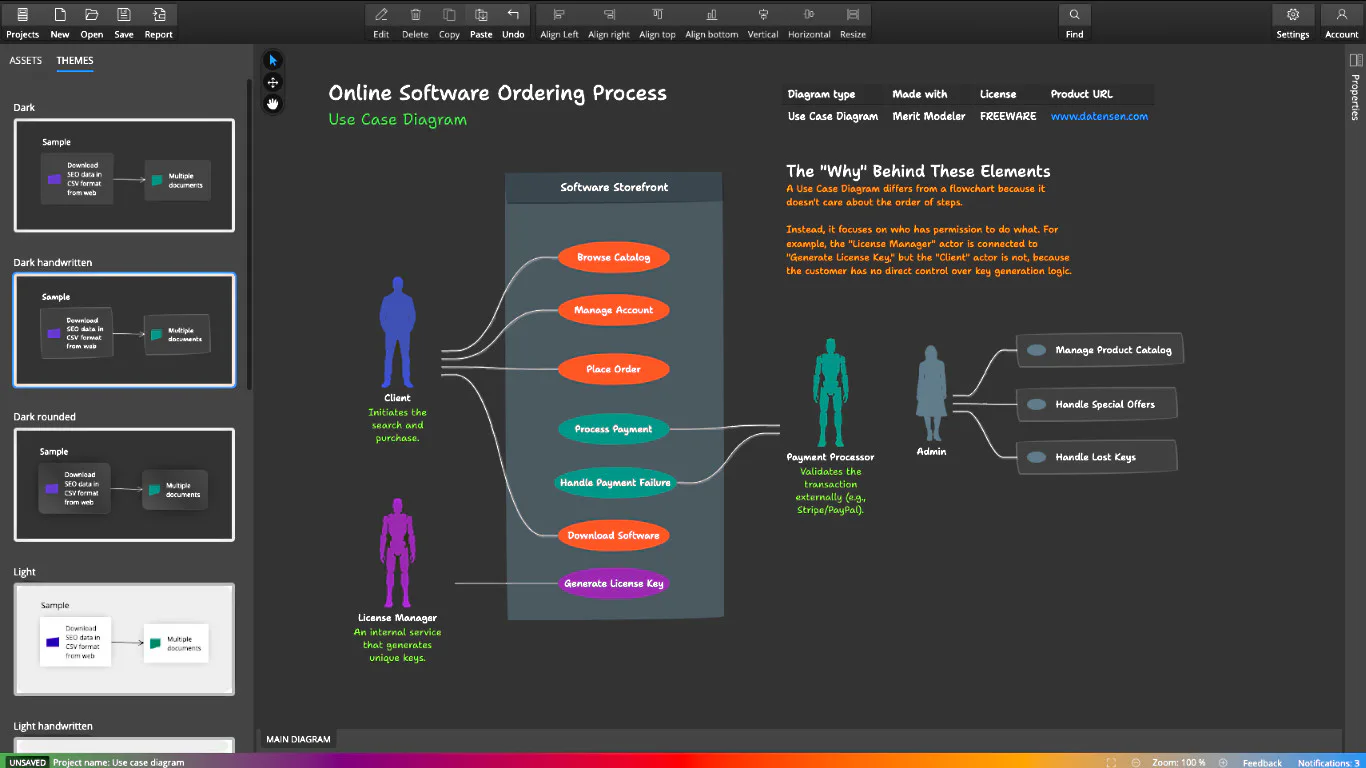
Task: Create a New project
Action: 60,22
